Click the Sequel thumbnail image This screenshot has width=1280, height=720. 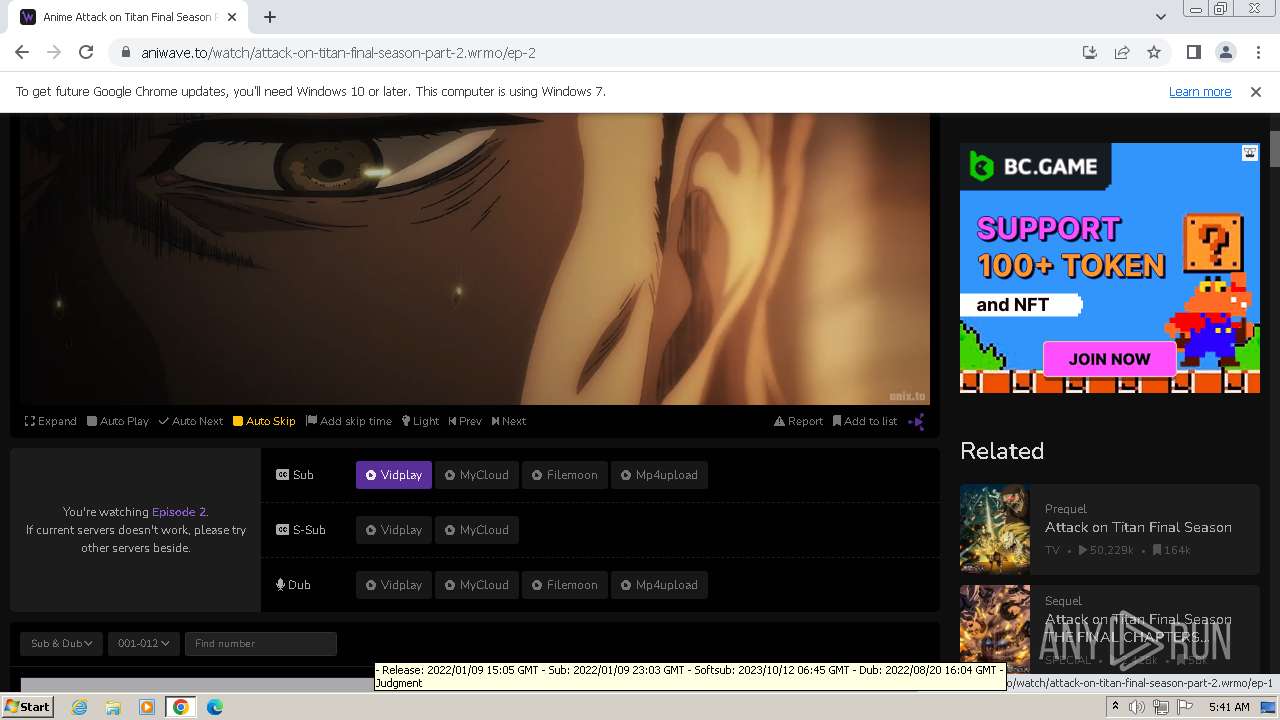tap(995, 628)
